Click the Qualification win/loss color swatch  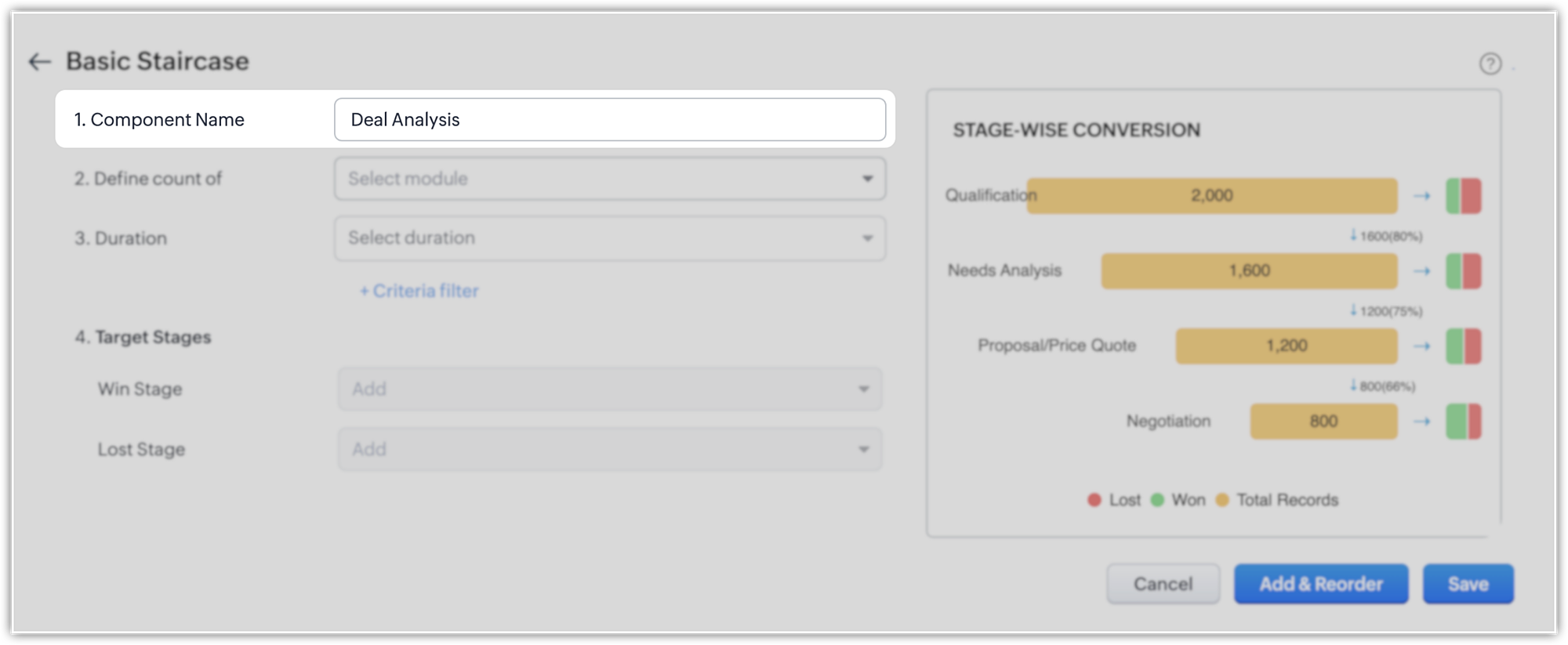(1464, 196)
